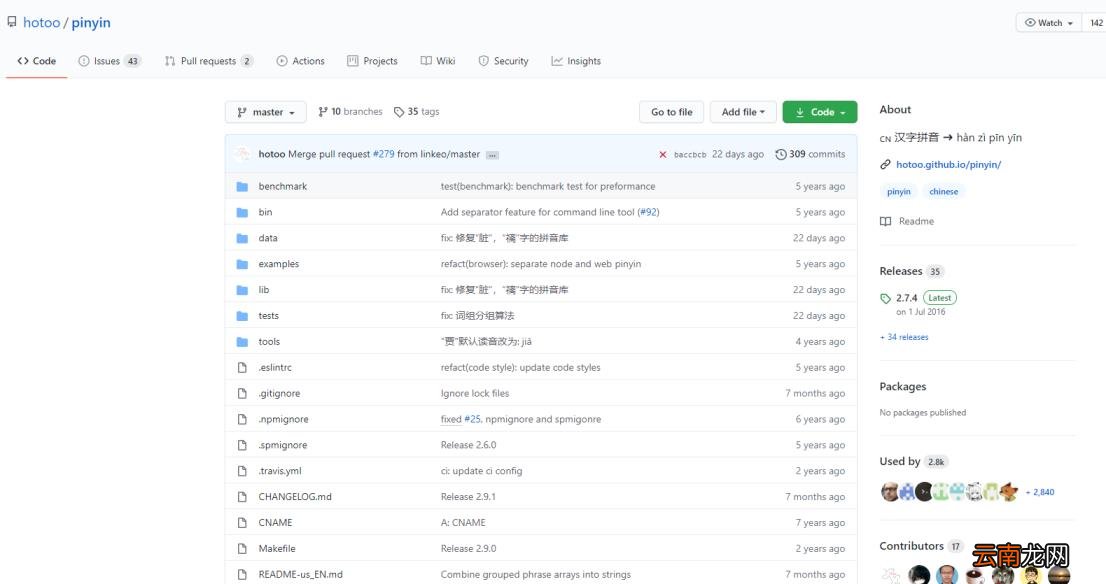Expand the commit message ellipsis button
This screenshot has width=1106, height=584.
pyautogui.click(x=492, y=155)
